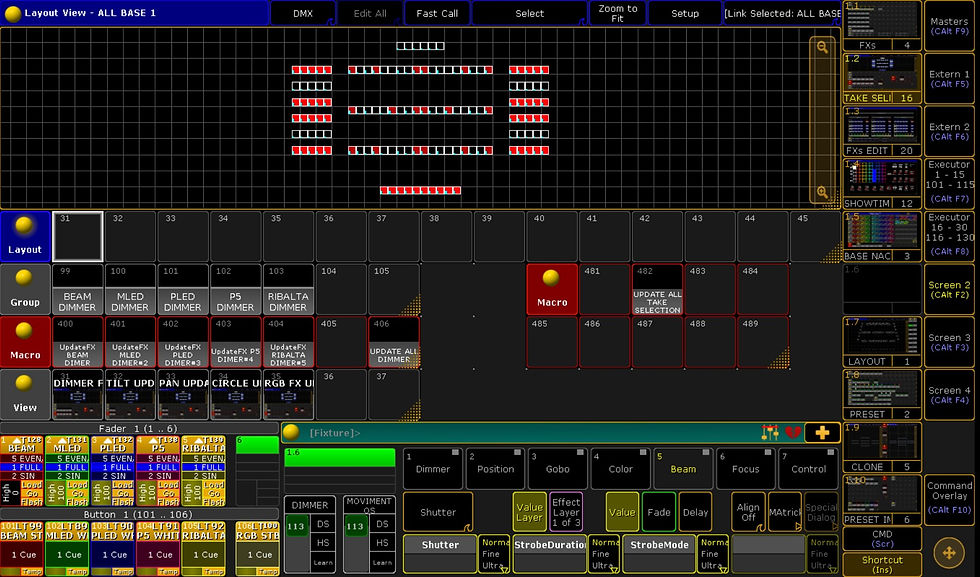Click the yellow plus icon on command line
Screen dimensions: 980x577
coord(822,433)
